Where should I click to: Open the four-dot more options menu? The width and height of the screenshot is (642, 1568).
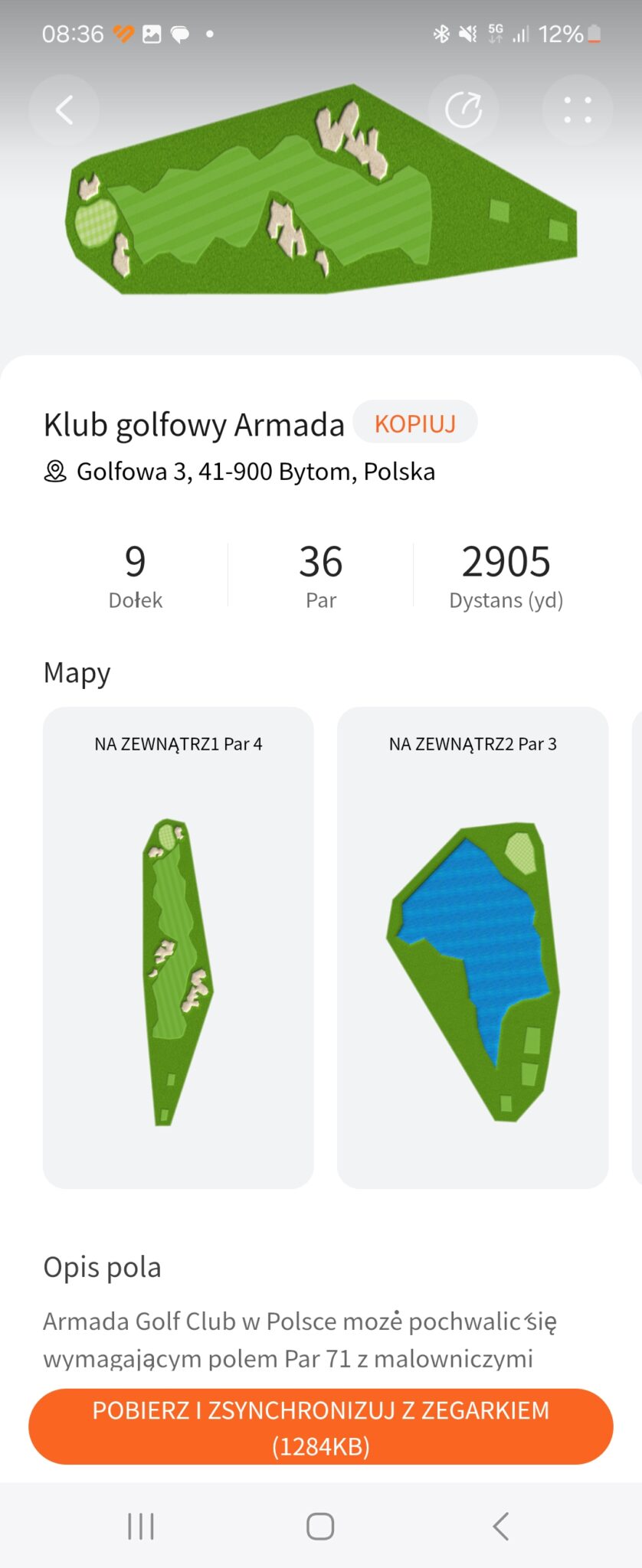(578, 110)
